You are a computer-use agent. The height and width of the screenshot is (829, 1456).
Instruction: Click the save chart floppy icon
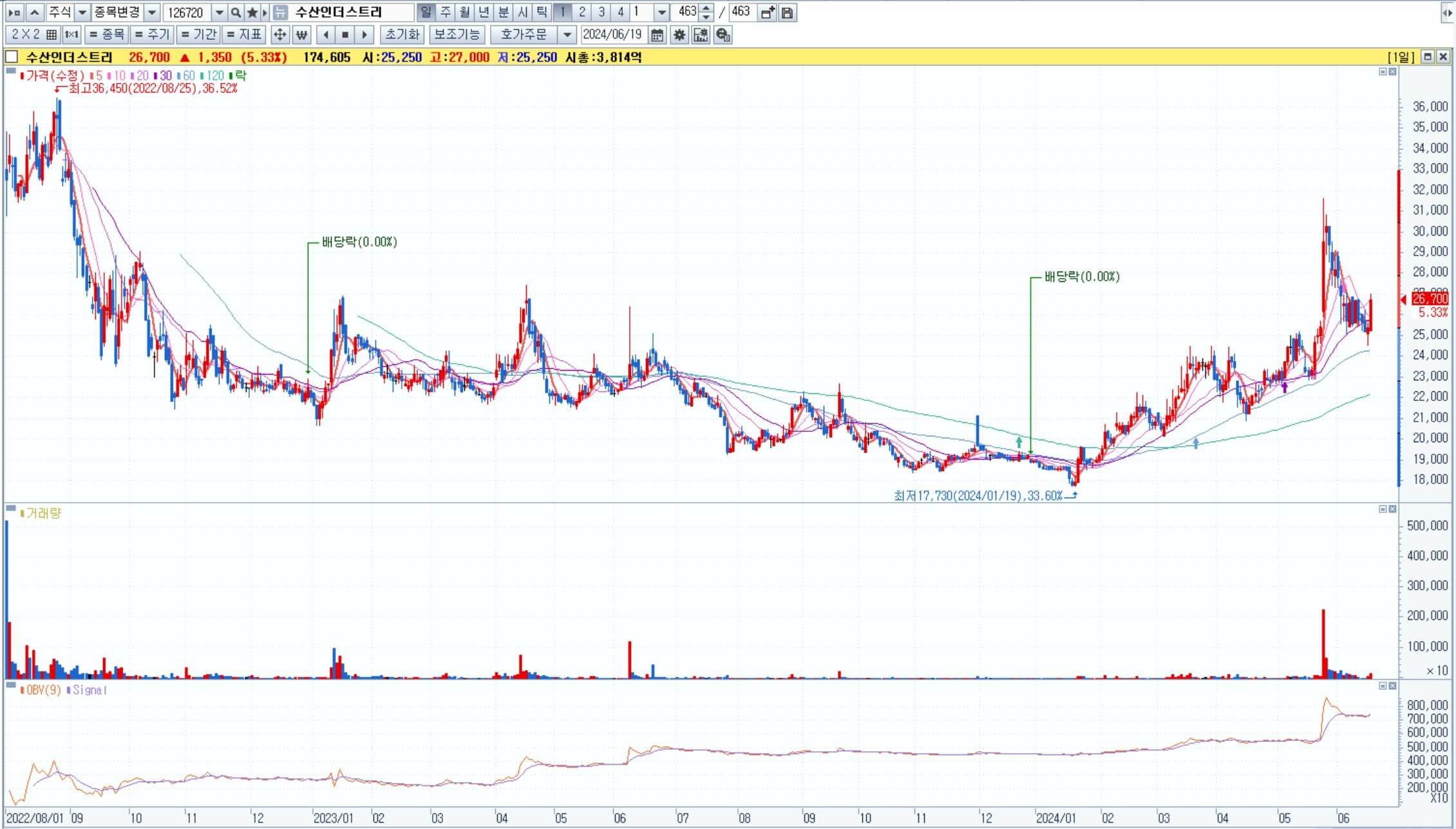pyautogui.click(x=787, y=12)
